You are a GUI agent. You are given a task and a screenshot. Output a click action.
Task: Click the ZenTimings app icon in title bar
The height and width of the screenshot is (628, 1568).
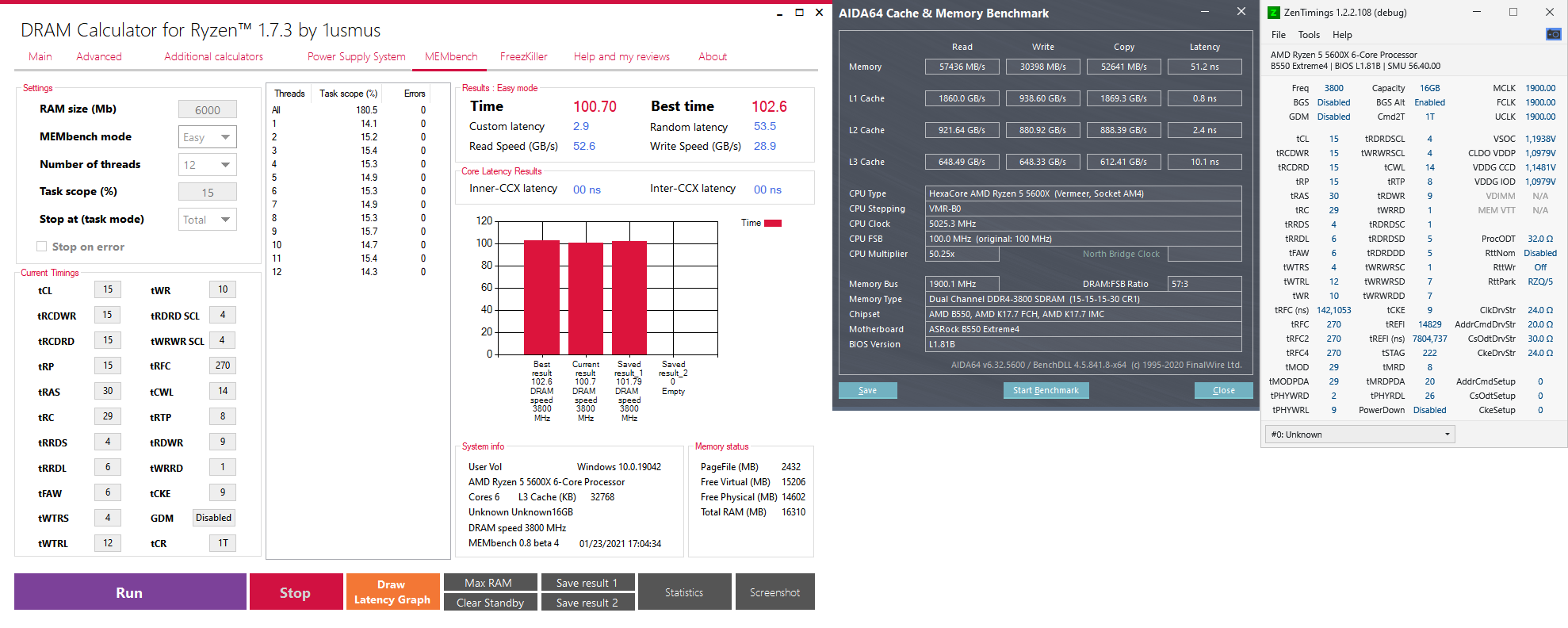tap(1274, 13)
